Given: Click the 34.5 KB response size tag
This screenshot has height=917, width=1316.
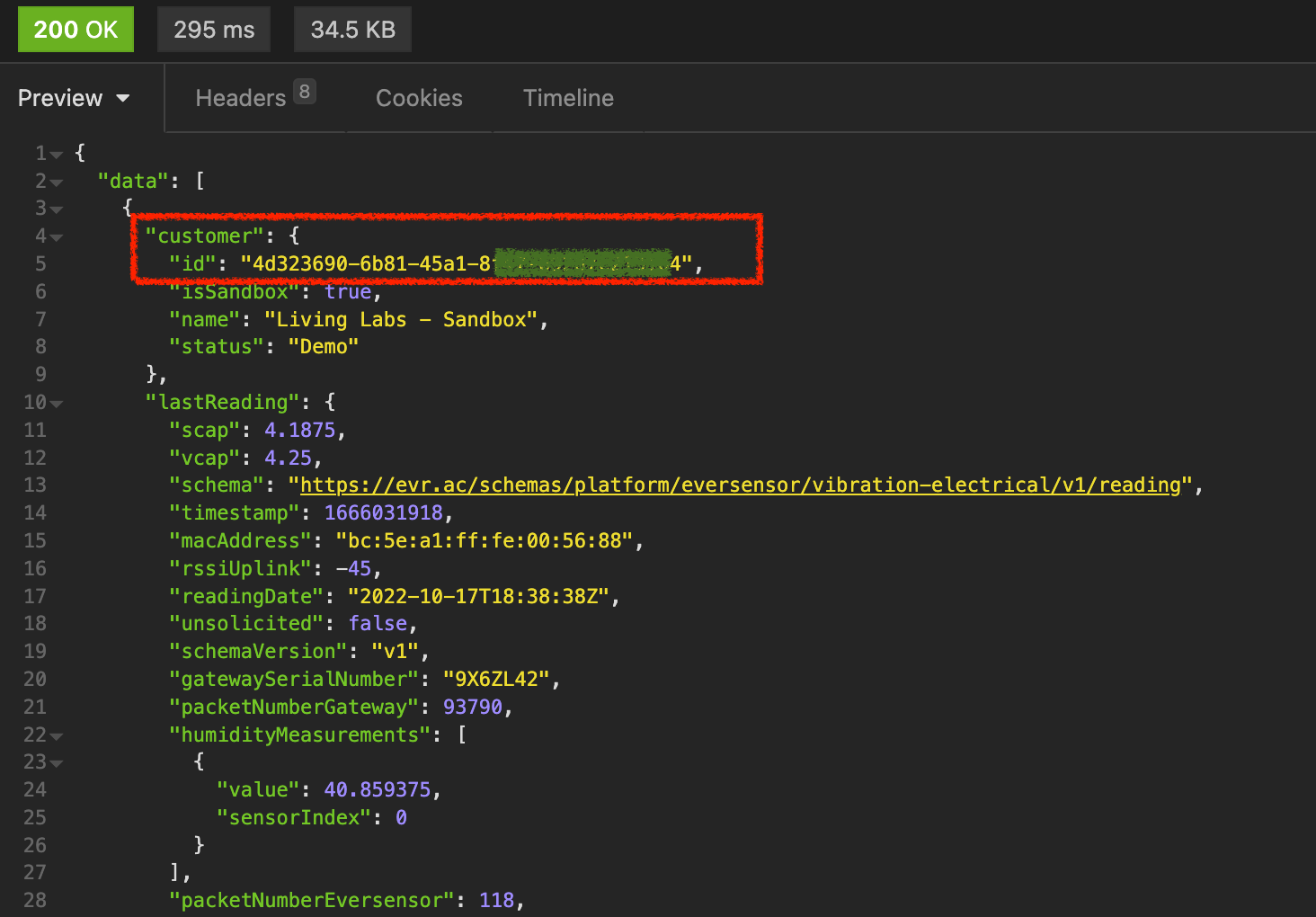Looking at the screenshot, I should coord(352,30).
